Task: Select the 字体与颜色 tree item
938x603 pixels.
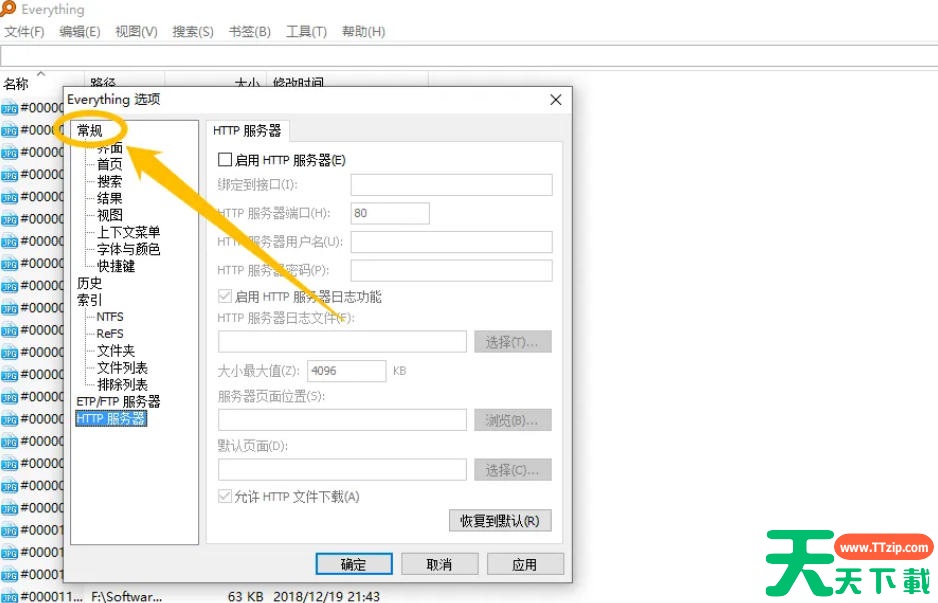Action: point(129,249)
